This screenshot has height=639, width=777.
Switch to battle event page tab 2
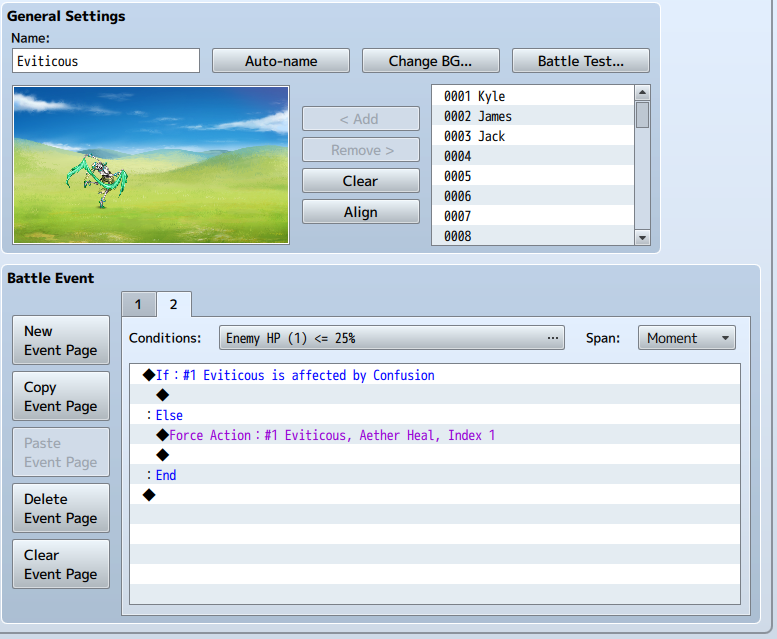pos(173,304)
